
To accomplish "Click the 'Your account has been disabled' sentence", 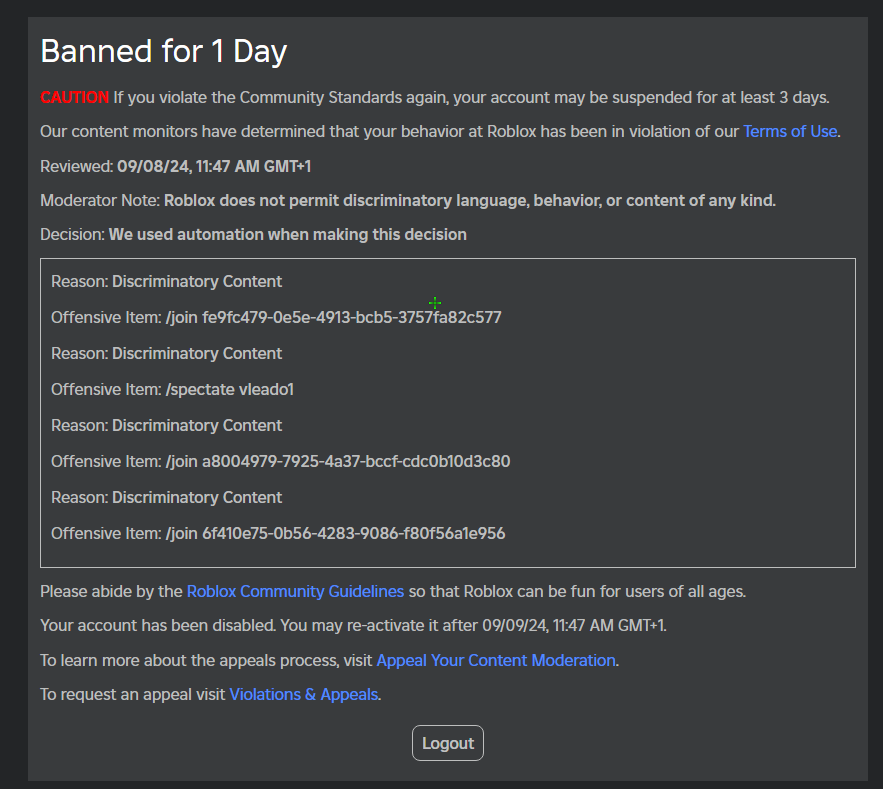I will 354,626.
